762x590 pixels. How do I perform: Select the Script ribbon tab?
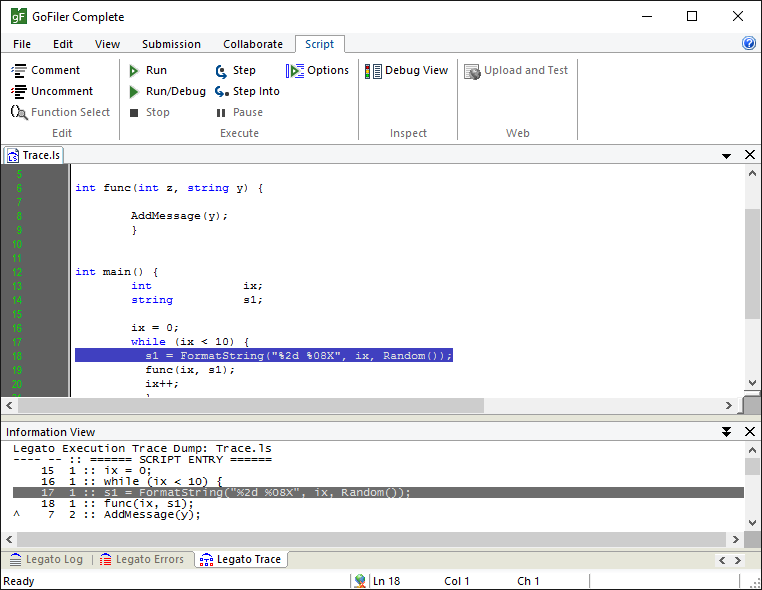click(x=320, y=44)
